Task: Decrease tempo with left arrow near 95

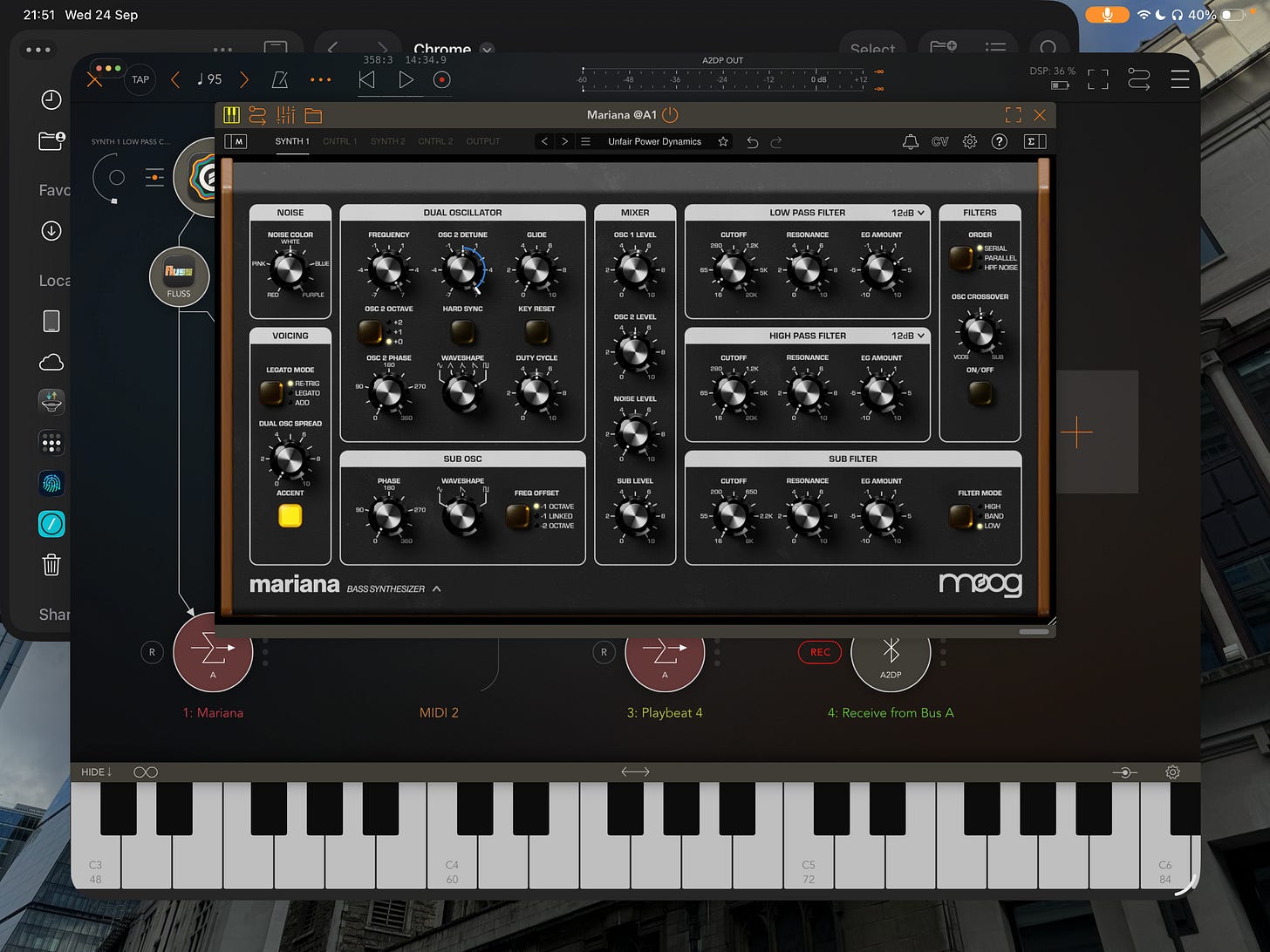Action: tap(175, 79)
